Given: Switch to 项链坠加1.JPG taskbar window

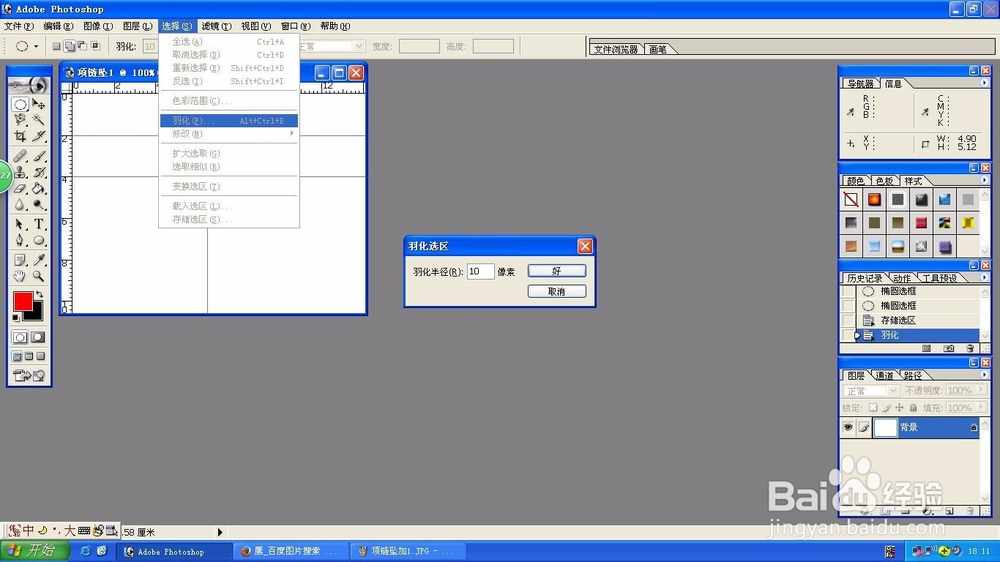Looking at the screenshot, I should click(407, 551).
